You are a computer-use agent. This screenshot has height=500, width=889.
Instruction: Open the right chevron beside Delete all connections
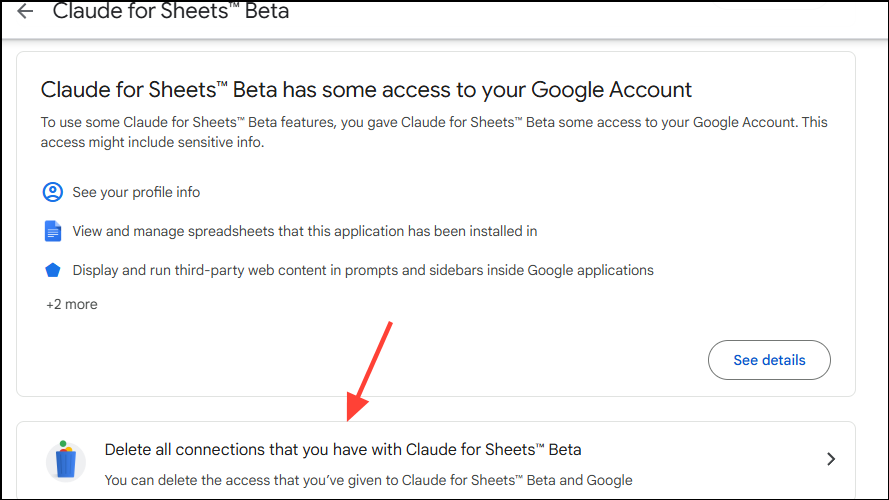coord(830,460)
